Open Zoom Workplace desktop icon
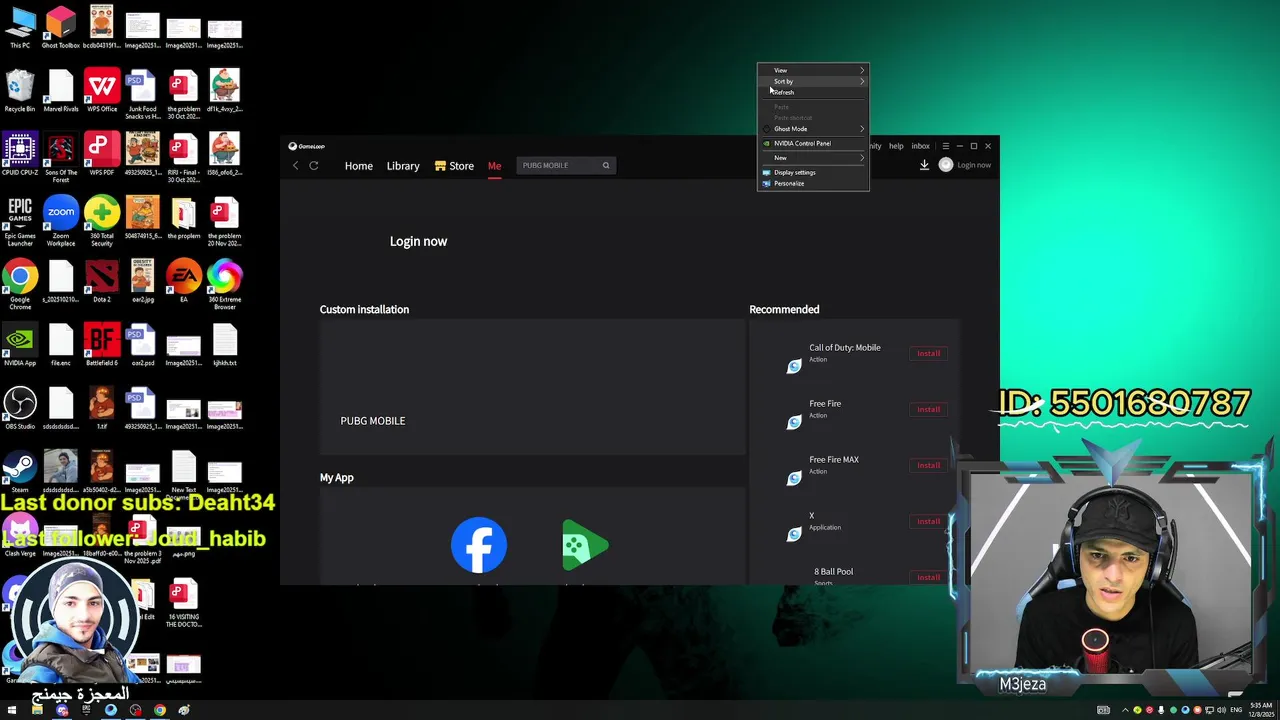The image size is (1280, 720). tap(61, 221)
